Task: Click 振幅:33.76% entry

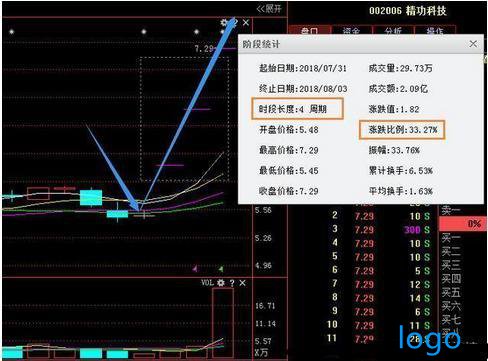Action: click(394, 150)
